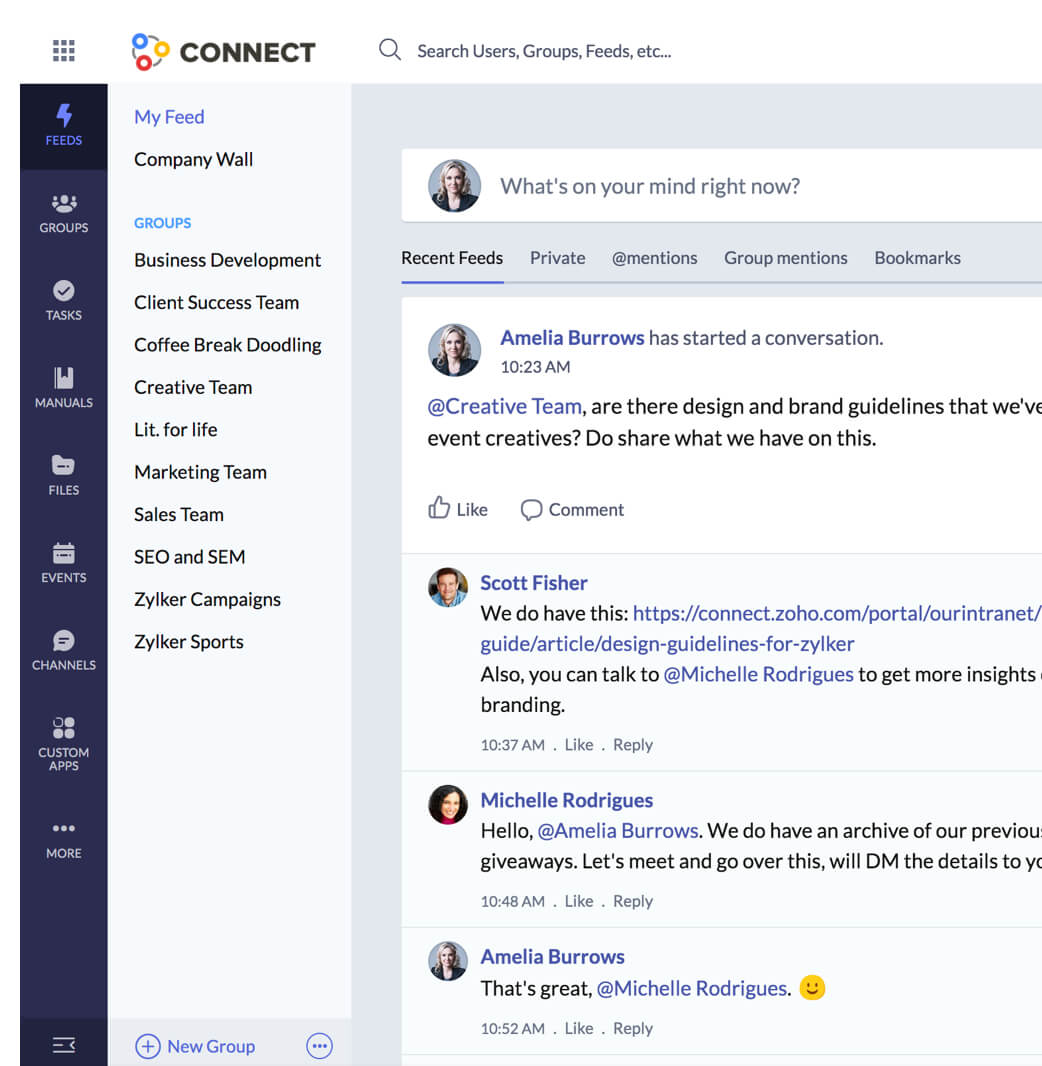Expand the More menu in sidebar
This screenshot has width=1042, height=1066.
point(64,840)
